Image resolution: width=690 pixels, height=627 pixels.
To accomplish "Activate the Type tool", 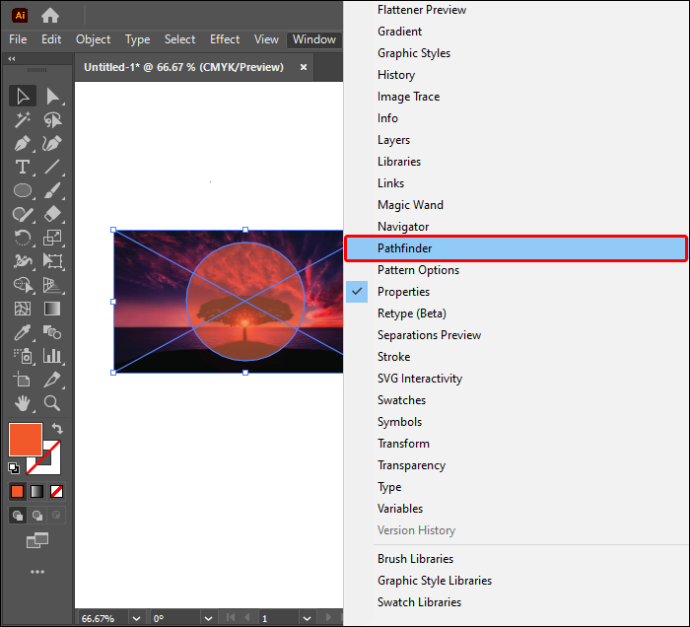I will [22, 167].
